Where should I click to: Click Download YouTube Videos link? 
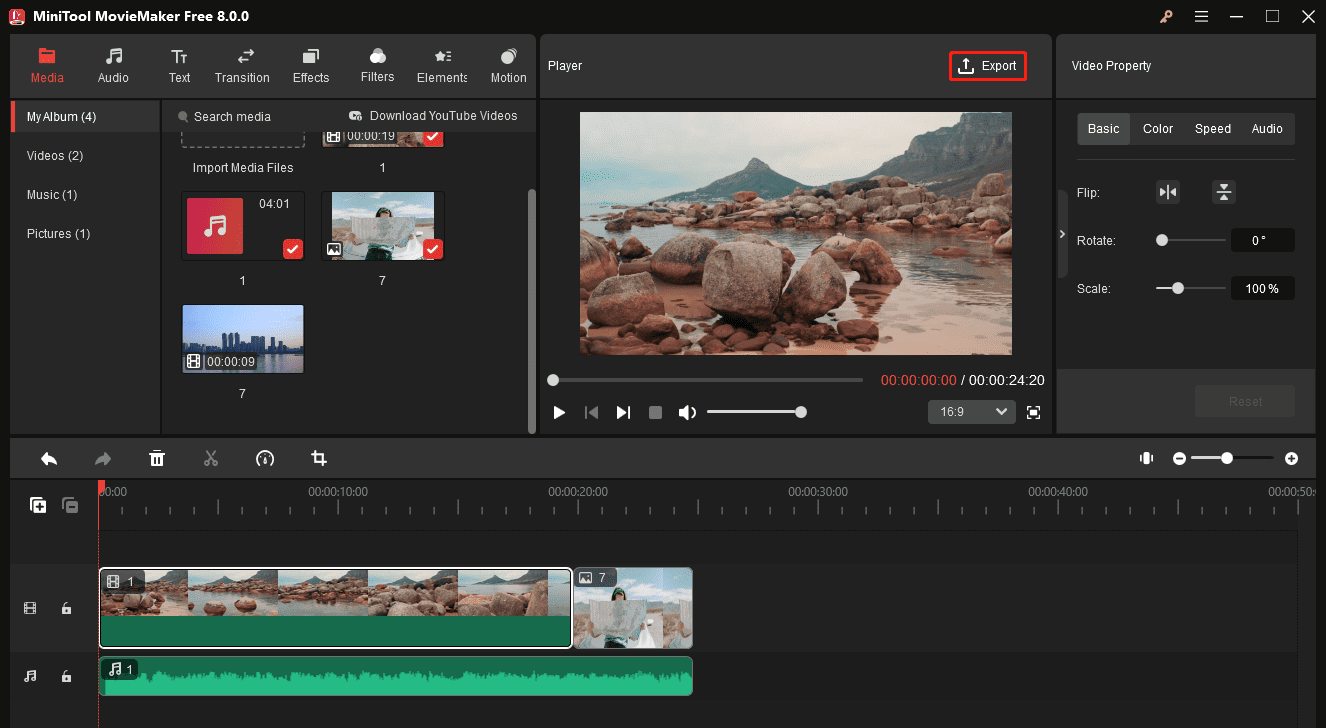(433, 116)
